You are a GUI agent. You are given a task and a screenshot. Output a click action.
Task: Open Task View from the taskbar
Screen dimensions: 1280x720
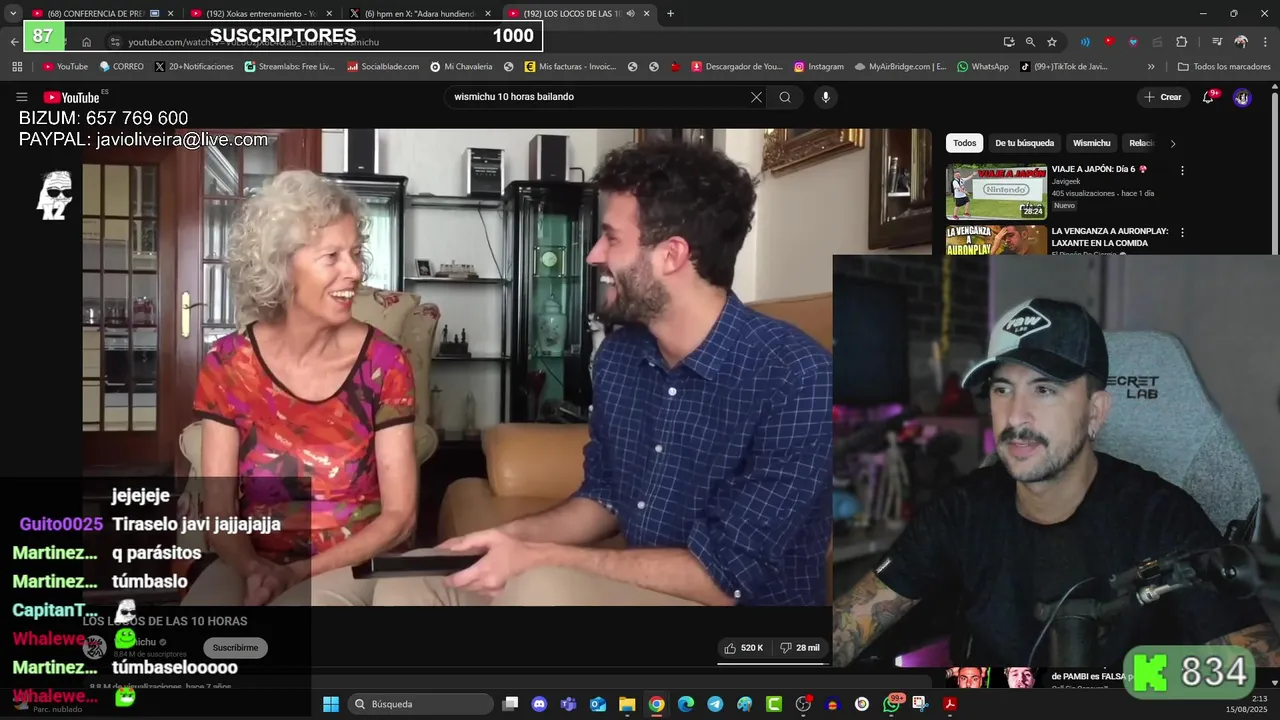pyautogui.click(x=510, y=704)
